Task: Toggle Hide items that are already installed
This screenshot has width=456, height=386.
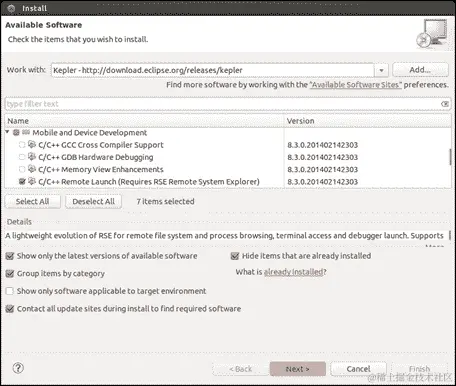Action: click(235, 256)
